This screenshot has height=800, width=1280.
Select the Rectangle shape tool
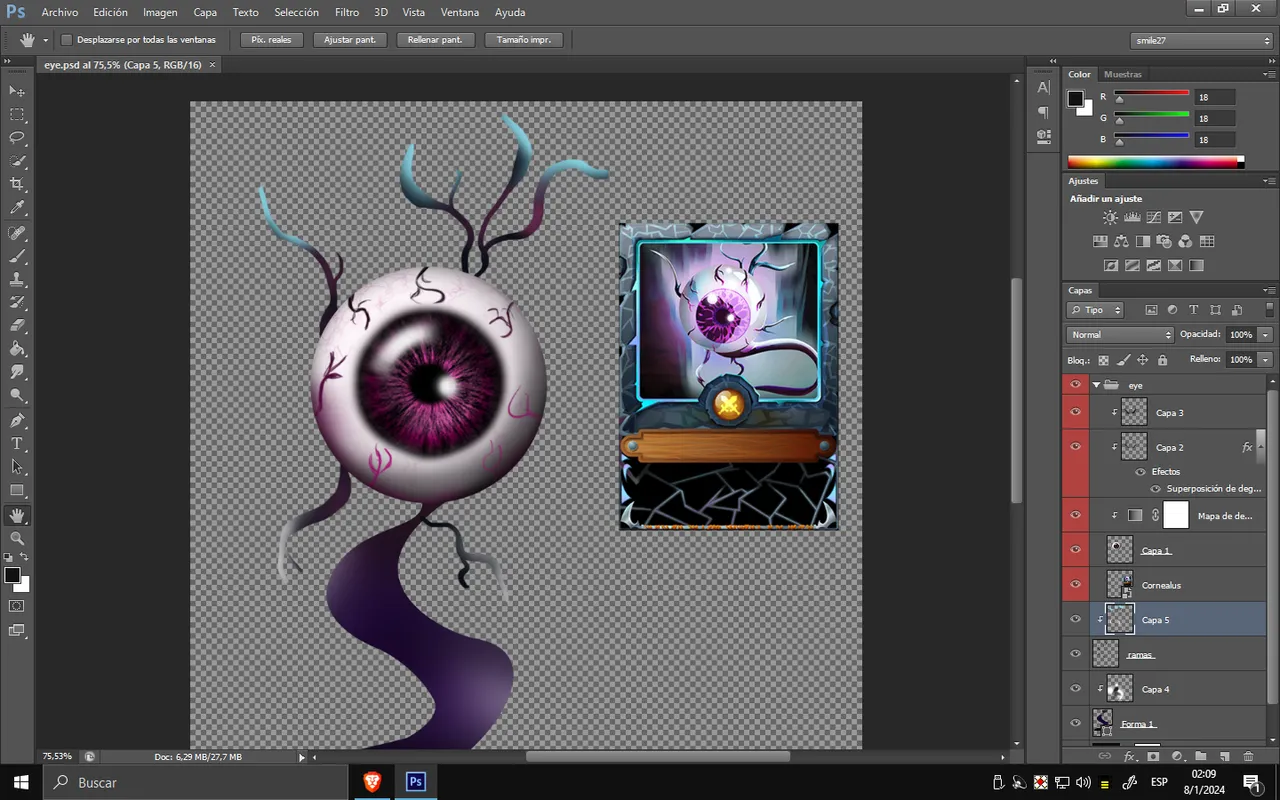click(x=17, y=490)
